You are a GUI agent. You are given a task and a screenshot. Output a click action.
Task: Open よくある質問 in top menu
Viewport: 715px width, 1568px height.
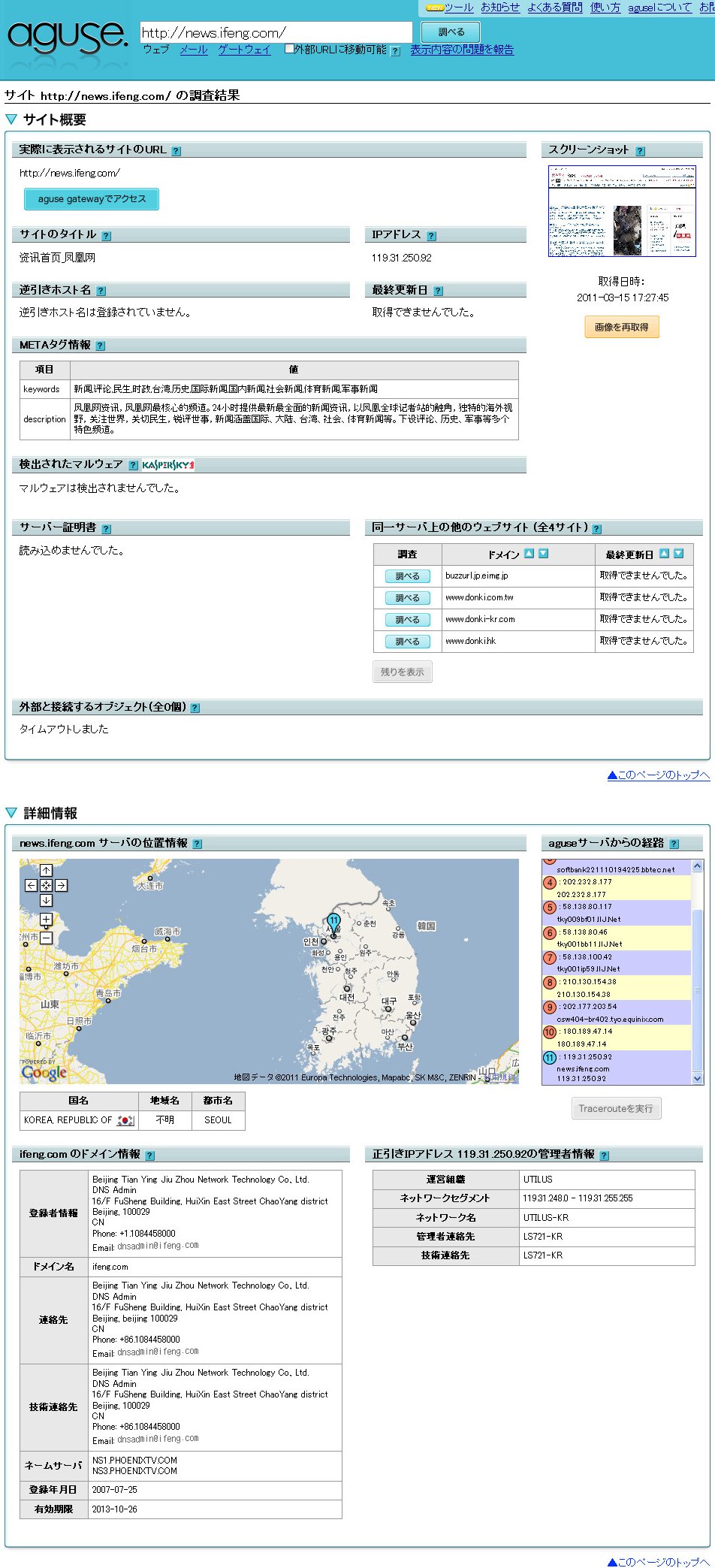(555, 8)
